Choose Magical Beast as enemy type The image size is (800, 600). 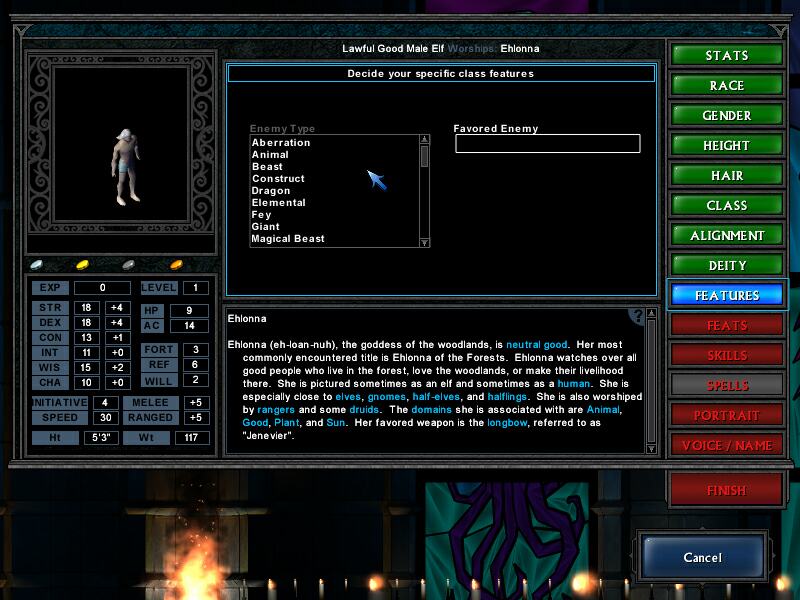click(x=287, y=239)
